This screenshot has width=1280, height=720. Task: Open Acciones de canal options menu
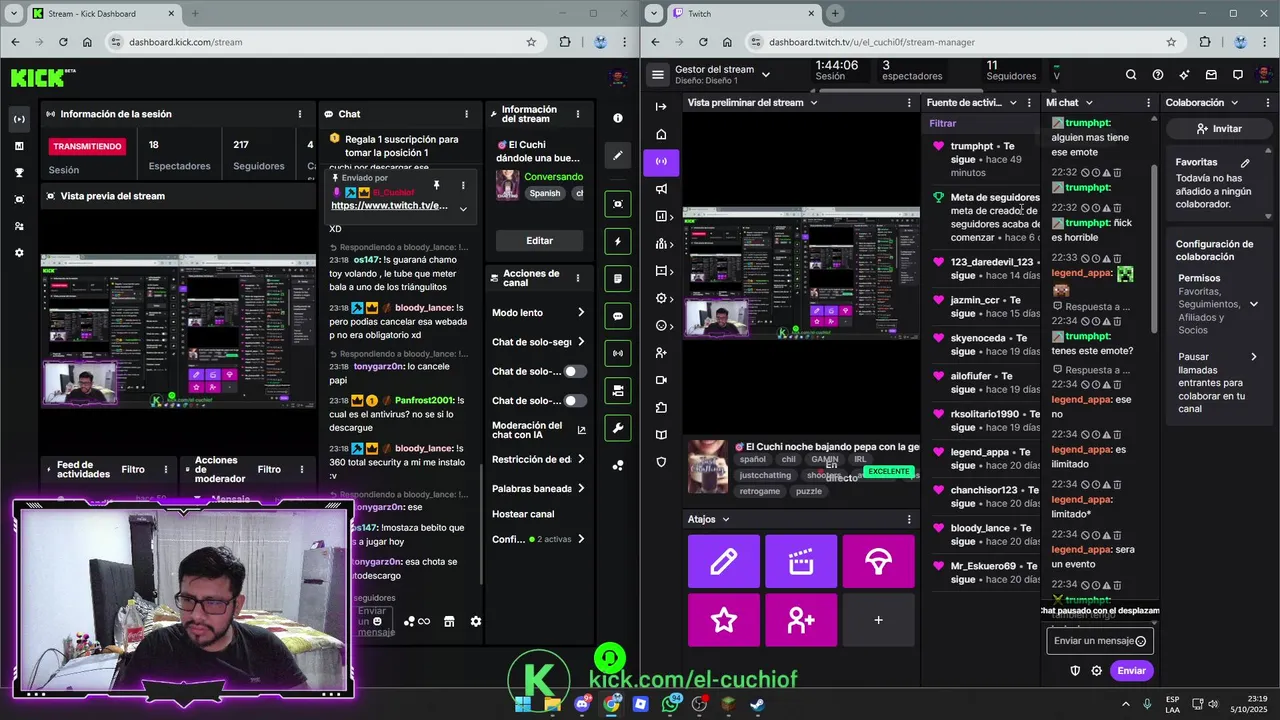coord(577,277)
